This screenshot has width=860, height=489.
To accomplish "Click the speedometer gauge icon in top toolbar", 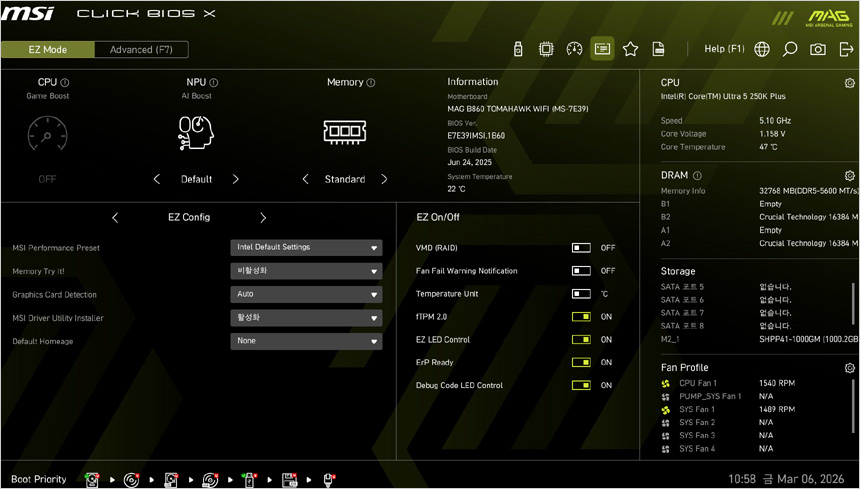I will click(x=574, y=49).
